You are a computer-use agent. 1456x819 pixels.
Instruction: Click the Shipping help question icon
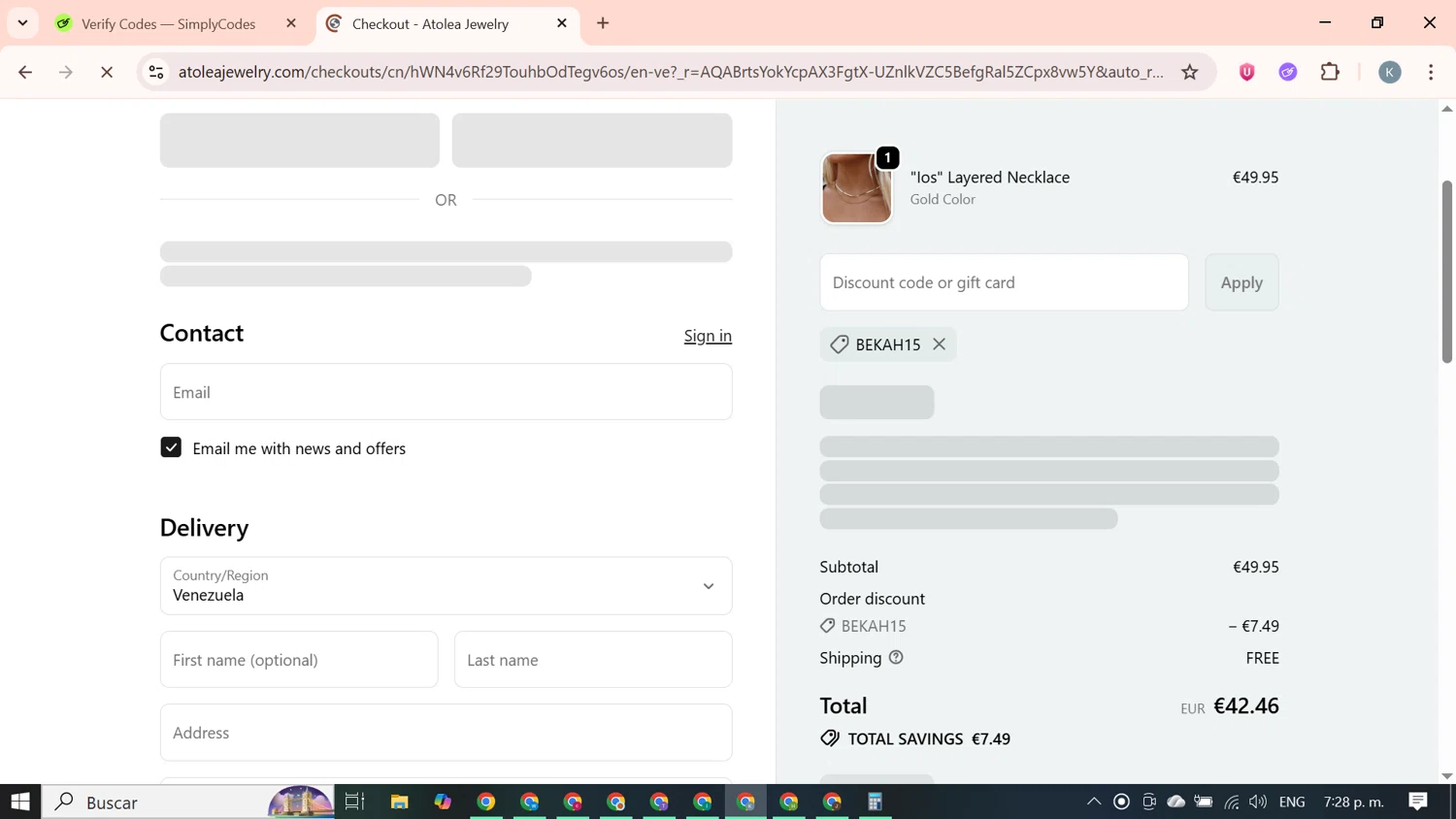tap(896, 658)
